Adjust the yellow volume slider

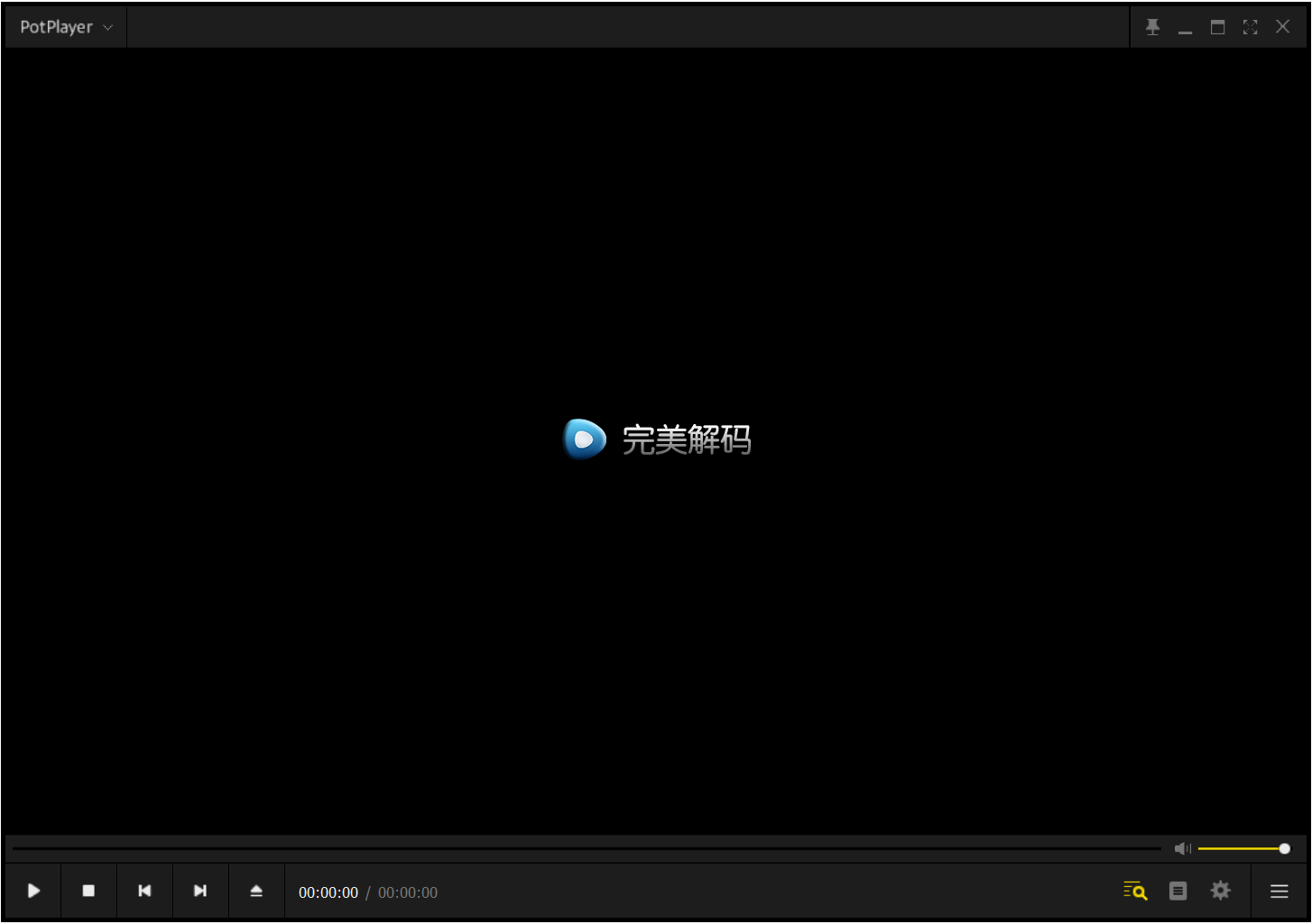(x=1243, y=848)
